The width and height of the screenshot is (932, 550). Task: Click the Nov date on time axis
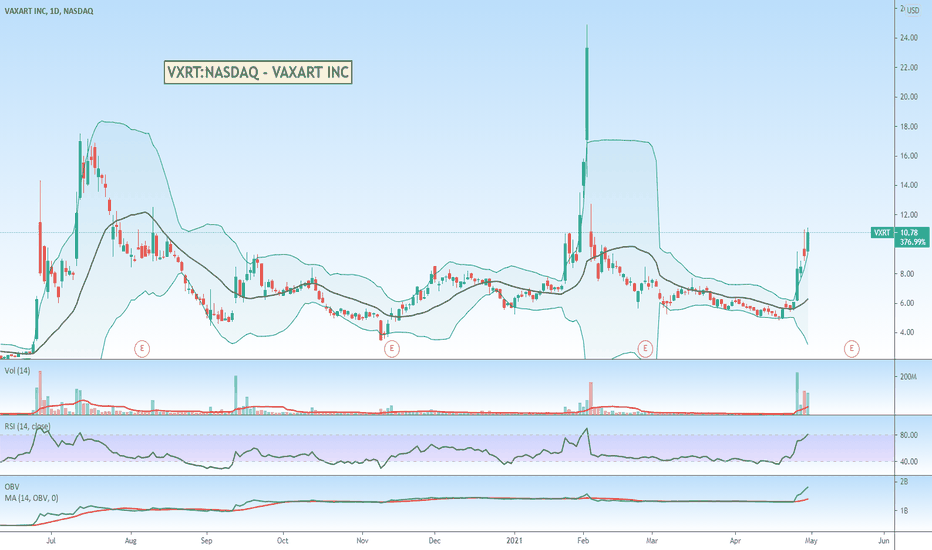362,540
